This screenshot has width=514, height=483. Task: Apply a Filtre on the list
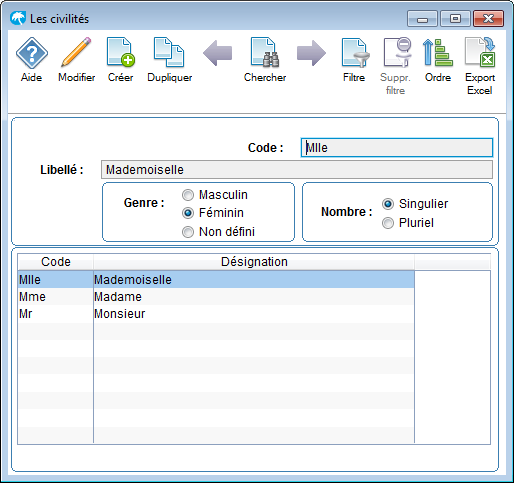point(355,52)
